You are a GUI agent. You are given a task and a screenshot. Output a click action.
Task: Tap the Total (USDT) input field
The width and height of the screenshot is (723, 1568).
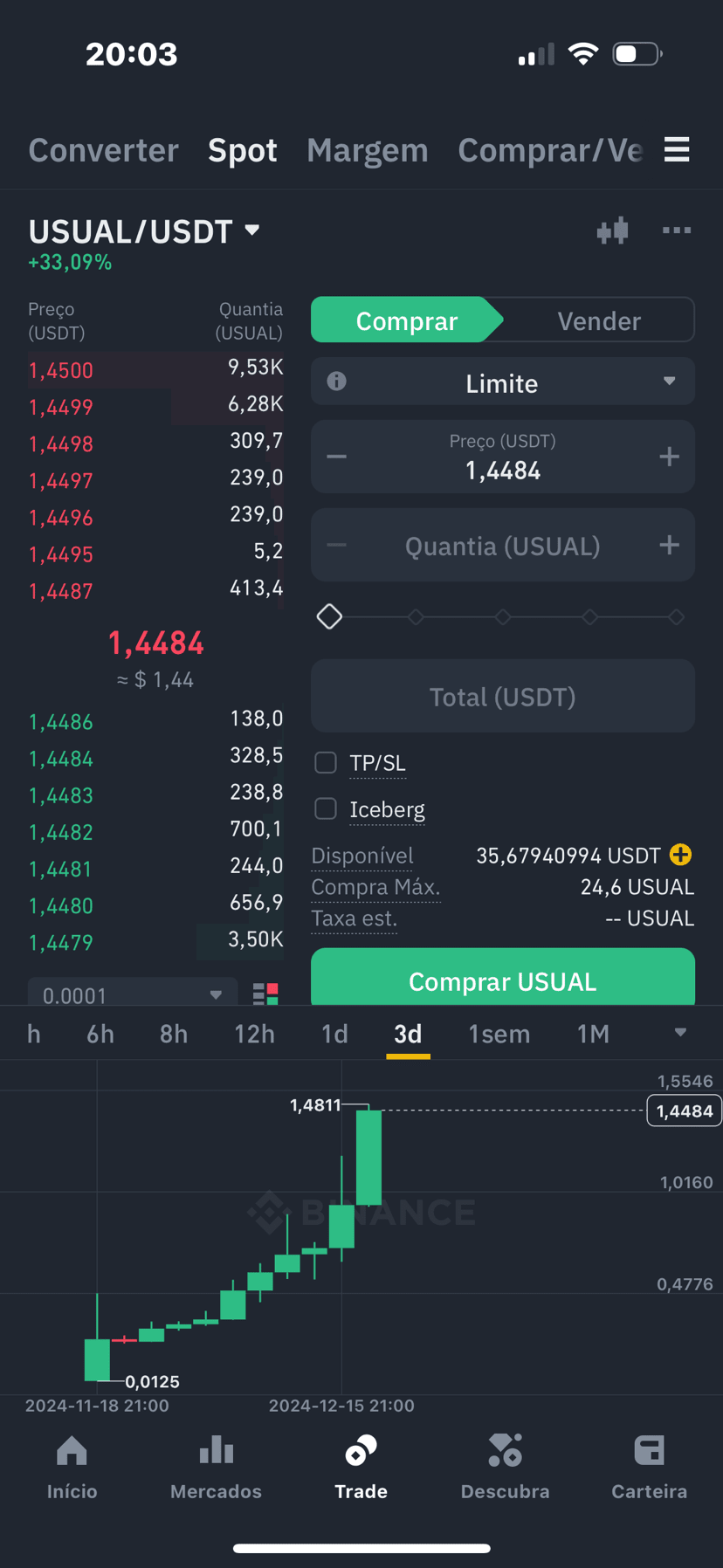503,696
